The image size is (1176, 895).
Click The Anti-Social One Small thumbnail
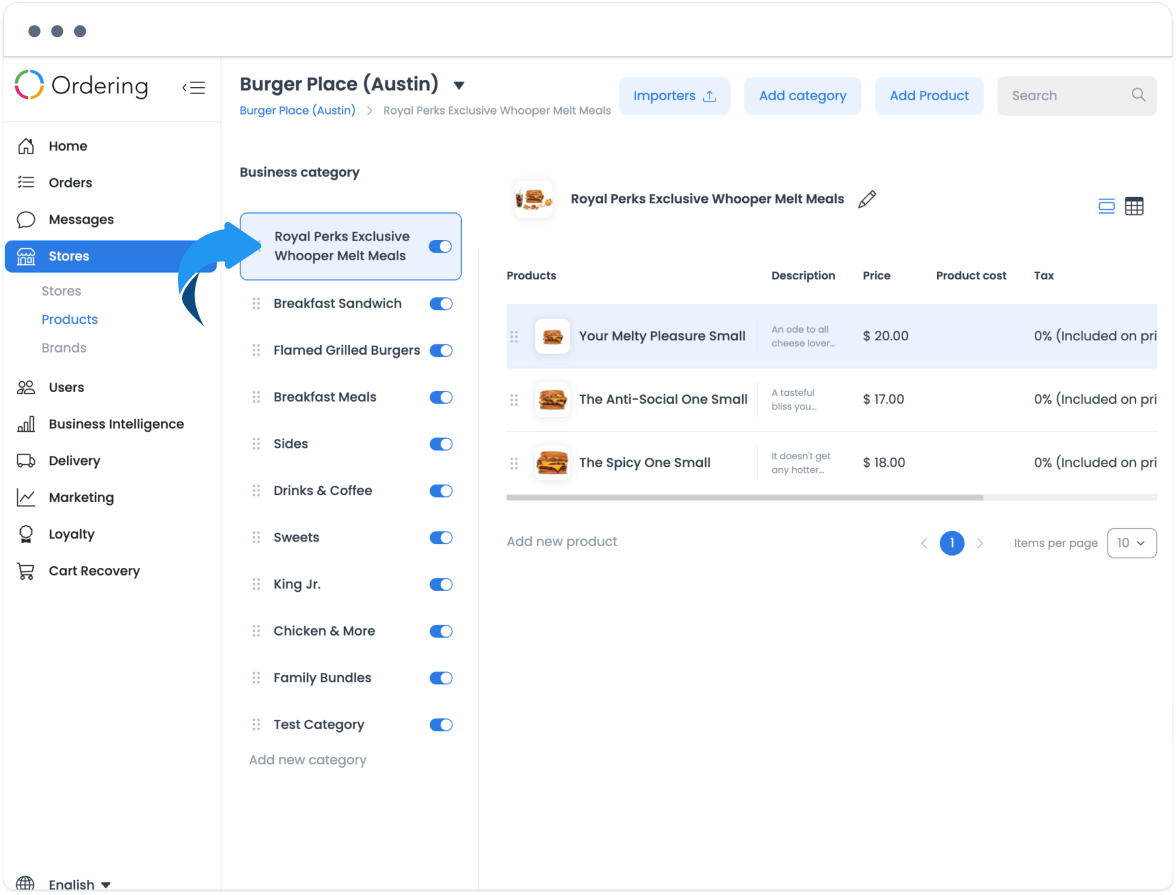552,400
